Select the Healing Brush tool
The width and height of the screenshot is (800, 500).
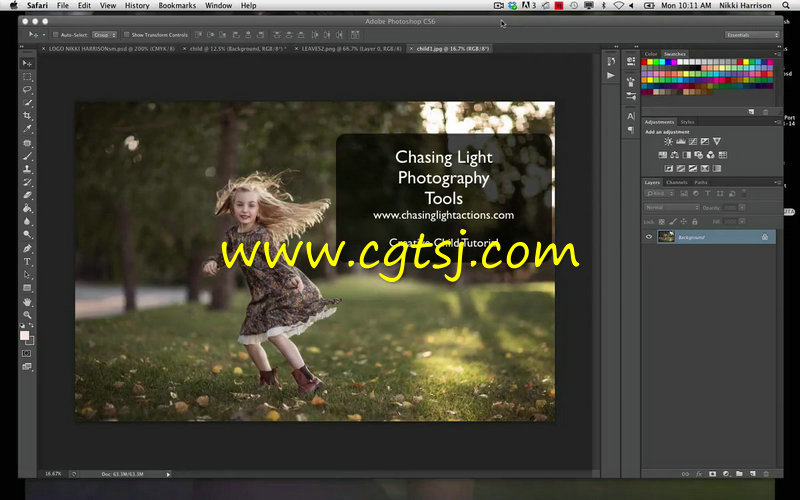[27, 143]
